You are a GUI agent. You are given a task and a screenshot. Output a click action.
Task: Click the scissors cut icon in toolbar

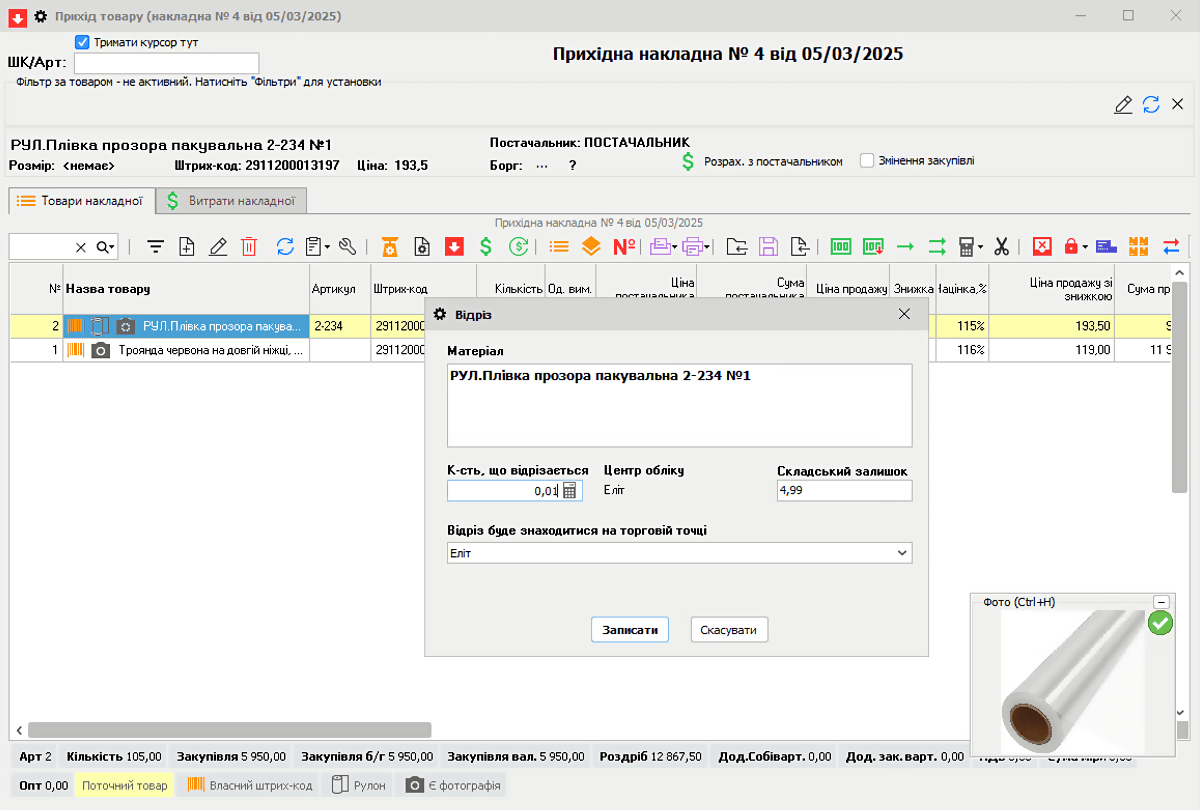click(1001, 246)
